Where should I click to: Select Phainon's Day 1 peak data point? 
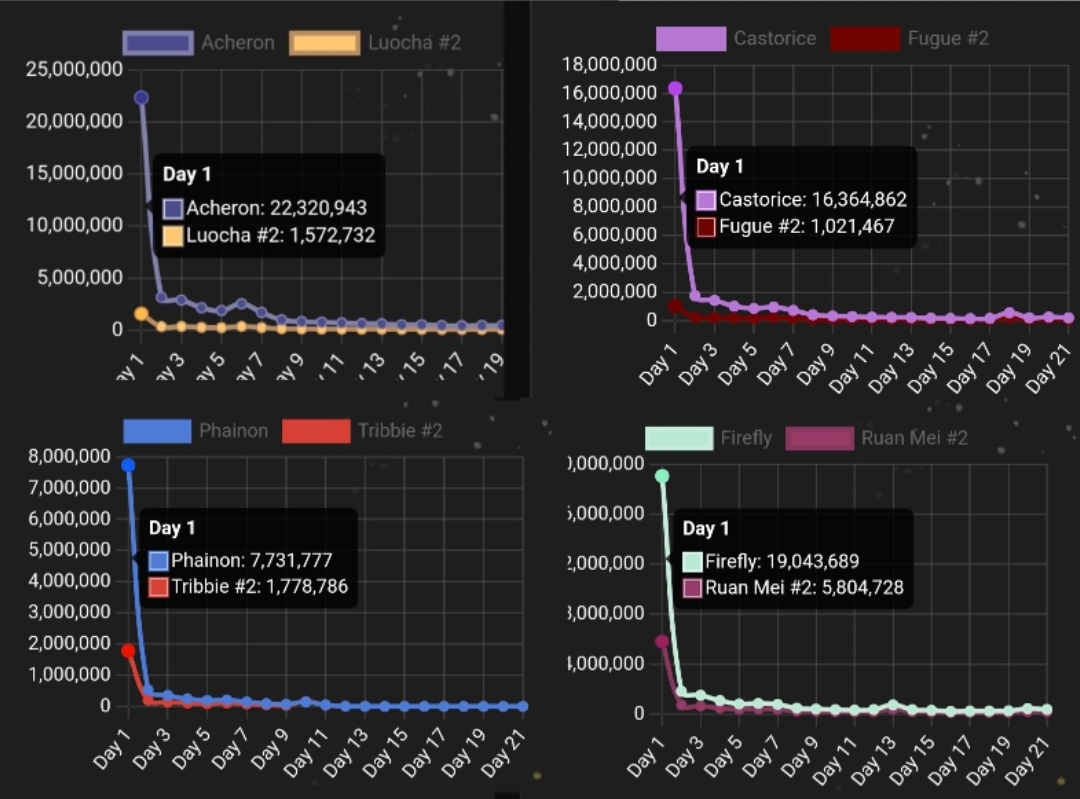[x=128, y=466]
